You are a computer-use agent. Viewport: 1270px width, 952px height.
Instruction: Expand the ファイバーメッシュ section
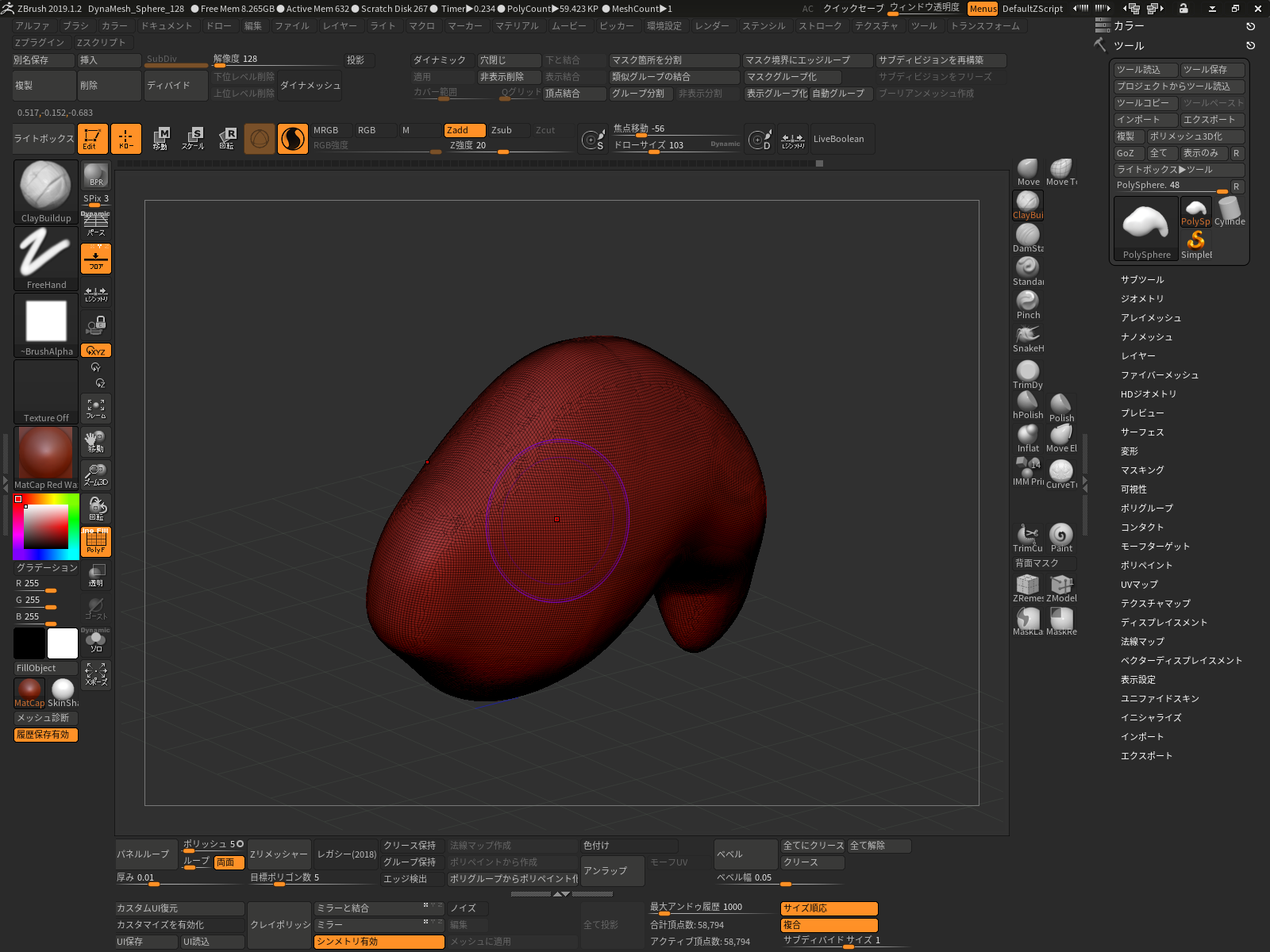pyautogui.click(x=1160, y=375)
